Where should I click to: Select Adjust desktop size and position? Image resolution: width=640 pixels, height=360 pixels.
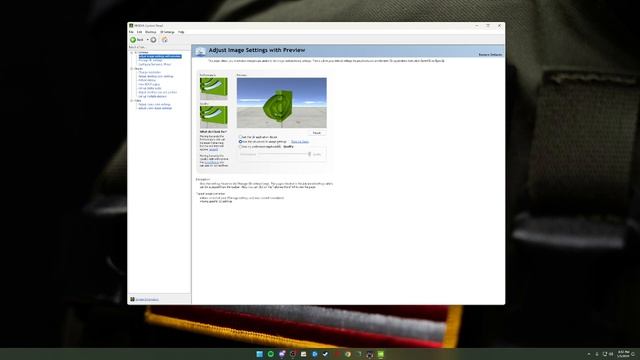pos(158,92)
